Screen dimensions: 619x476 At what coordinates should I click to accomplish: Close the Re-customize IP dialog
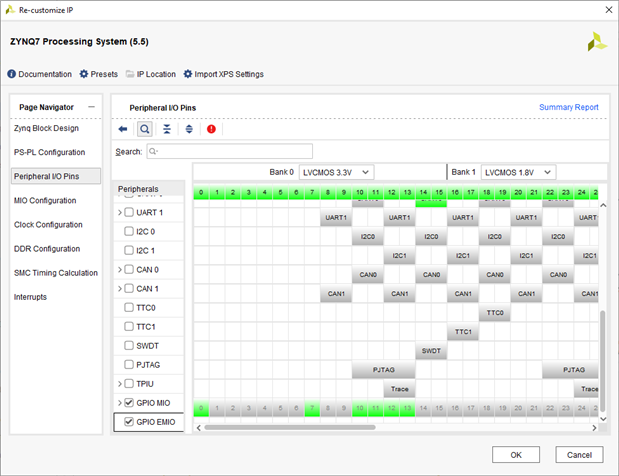point(609,10)
